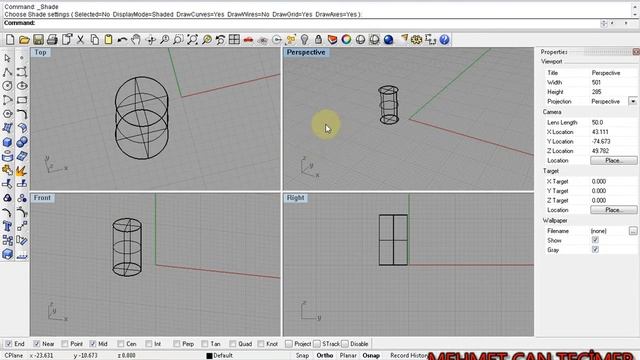Toggle the End osnap checkbox
The width and height of the screenshot is (640, 360).
tap(9, 344)
